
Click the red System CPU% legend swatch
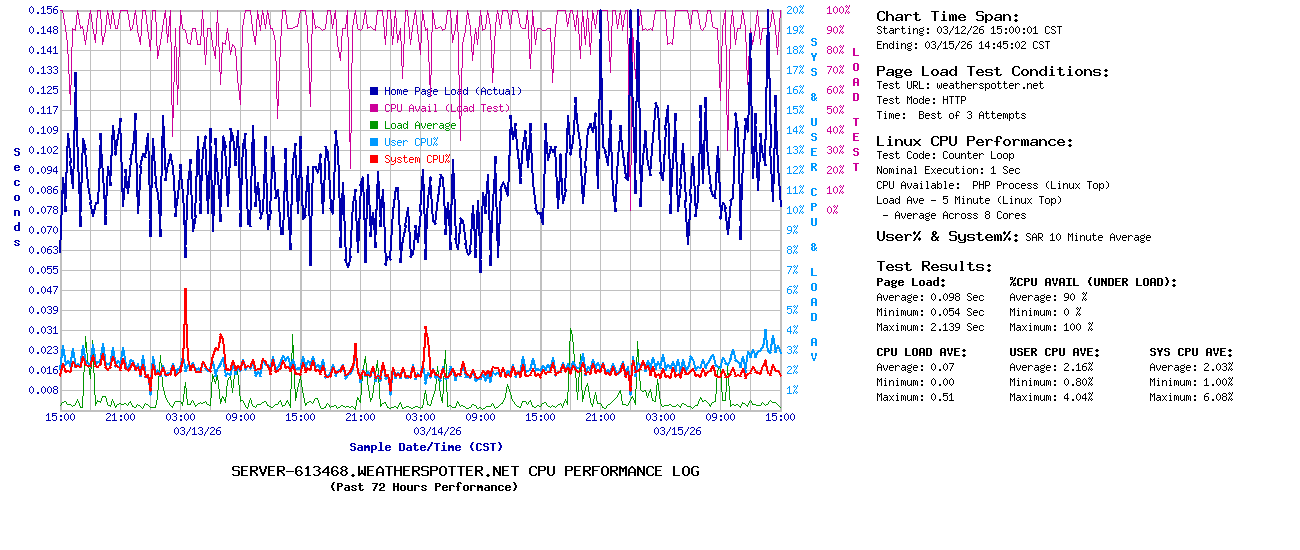coord(374,159)
